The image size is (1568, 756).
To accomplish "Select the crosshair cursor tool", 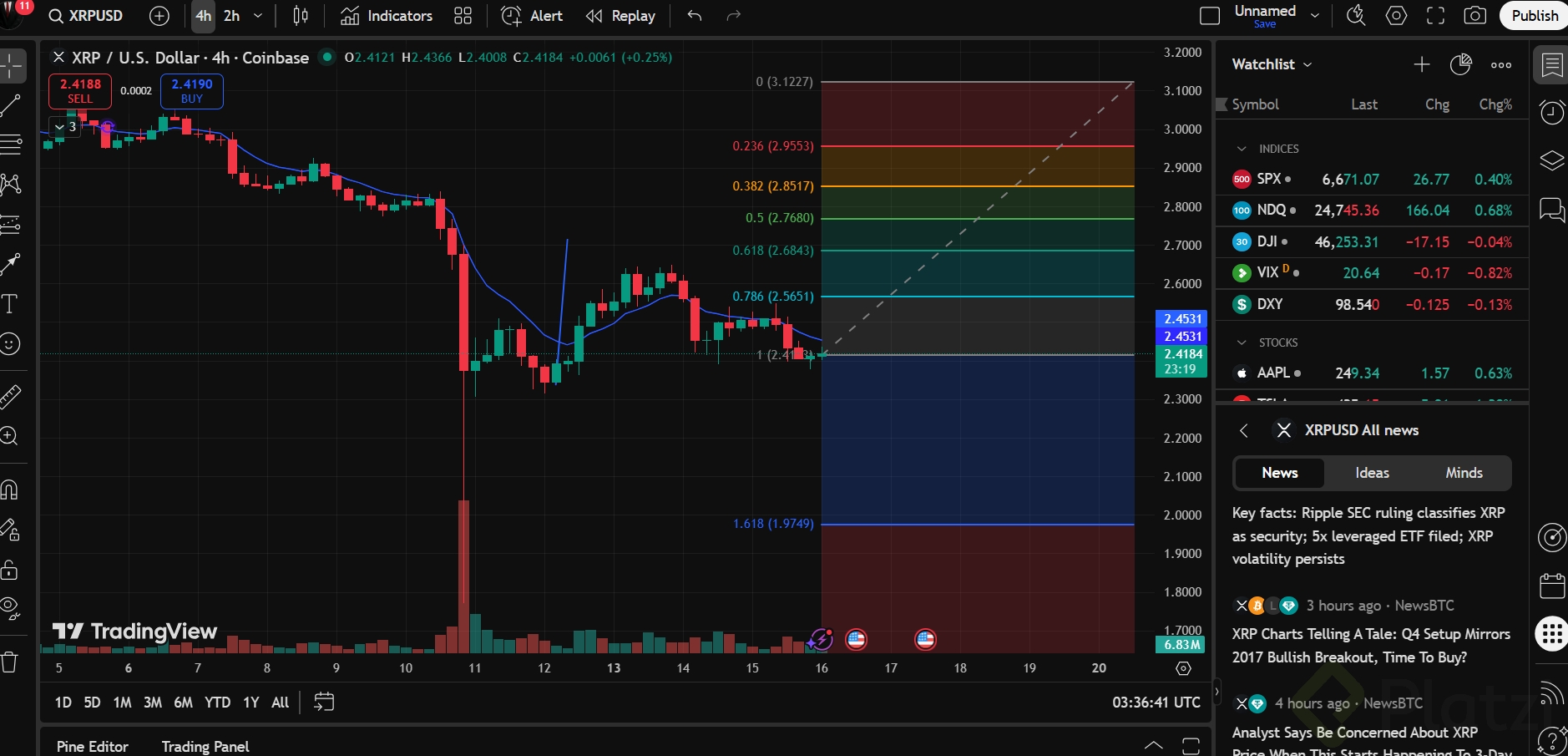I will point(12,66).
